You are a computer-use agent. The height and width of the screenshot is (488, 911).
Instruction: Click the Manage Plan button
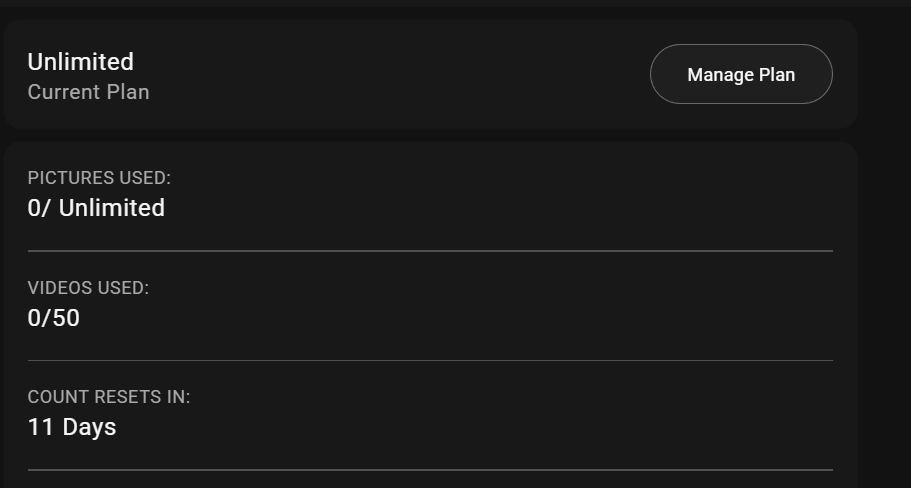coord(741,74)
